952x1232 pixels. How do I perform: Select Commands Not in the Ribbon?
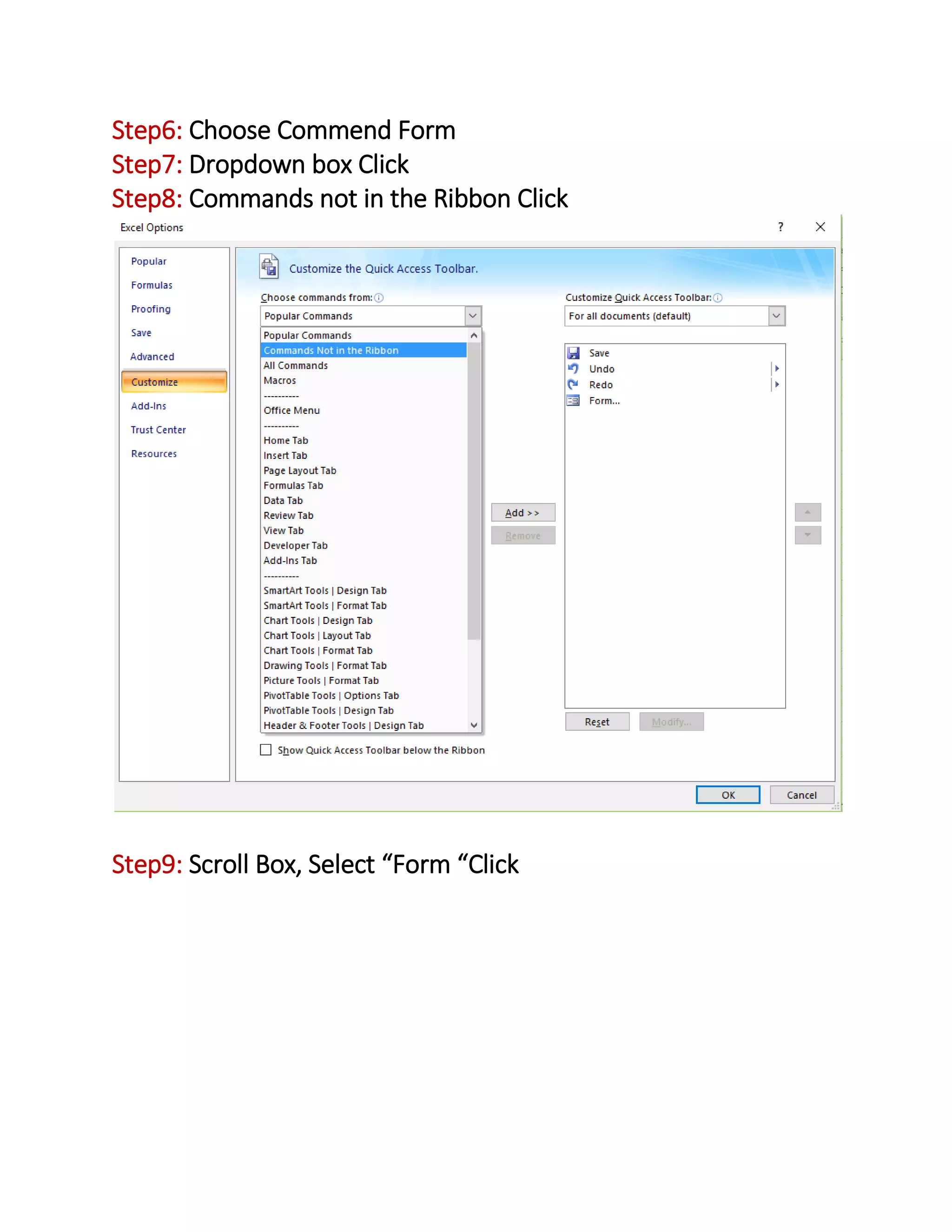tap(331, 351)
